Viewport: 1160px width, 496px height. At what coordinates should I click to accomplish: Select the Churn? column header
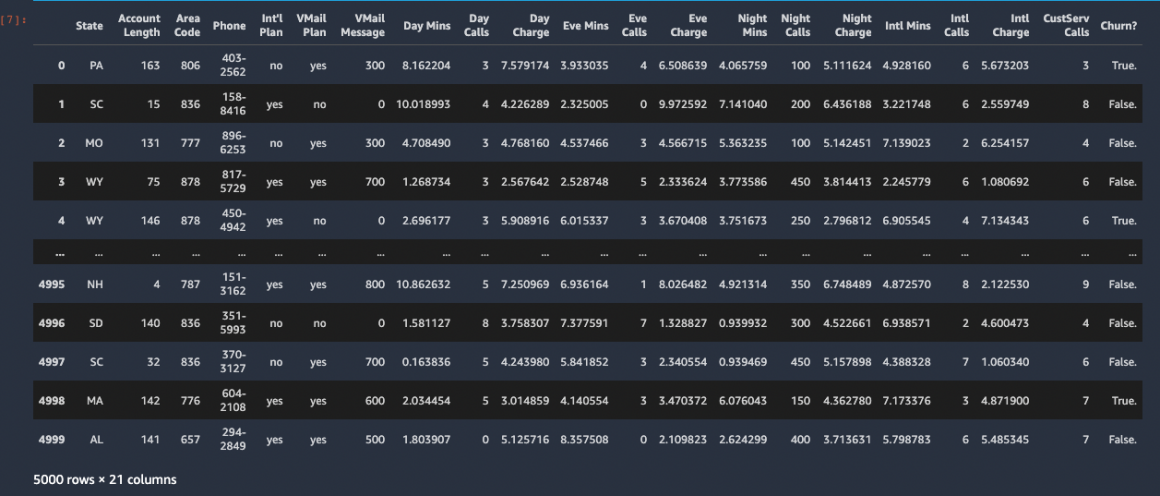click(1118, 25)
